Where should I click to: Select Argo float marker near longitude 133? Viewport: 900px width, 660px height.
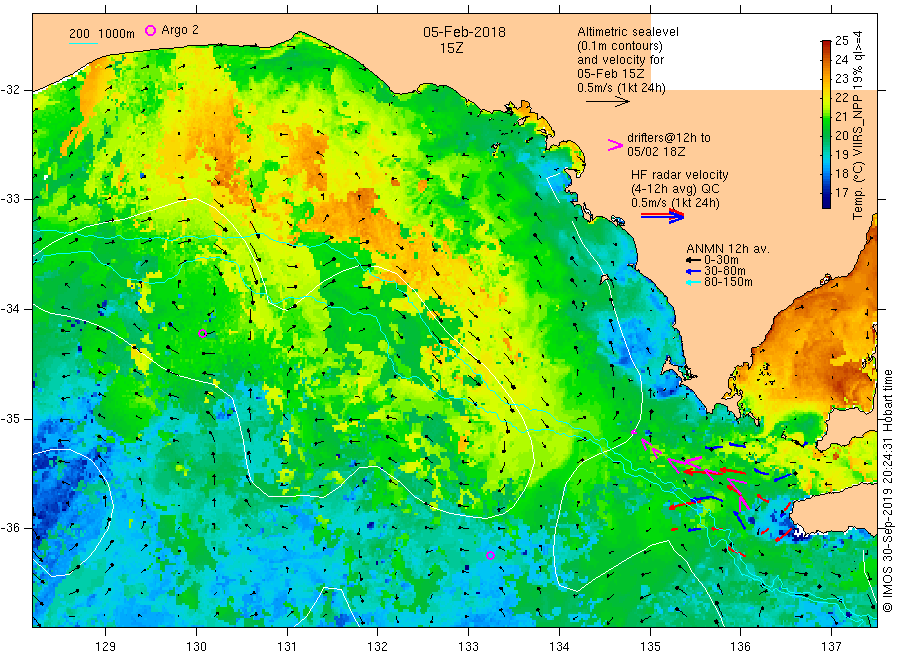point(490,555)
